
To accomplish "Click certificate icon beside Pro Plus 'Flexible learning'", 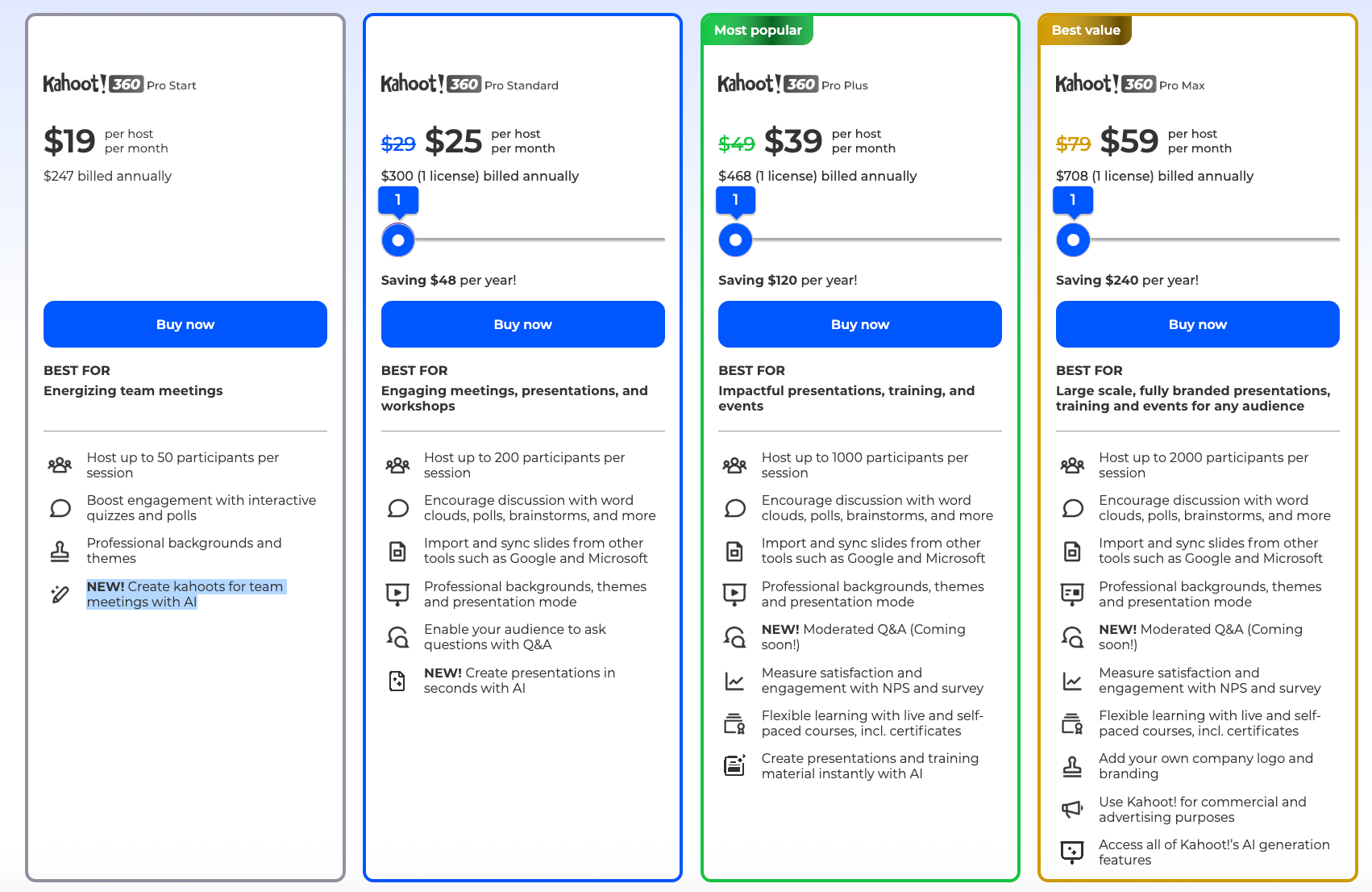I will coord(734,723).
